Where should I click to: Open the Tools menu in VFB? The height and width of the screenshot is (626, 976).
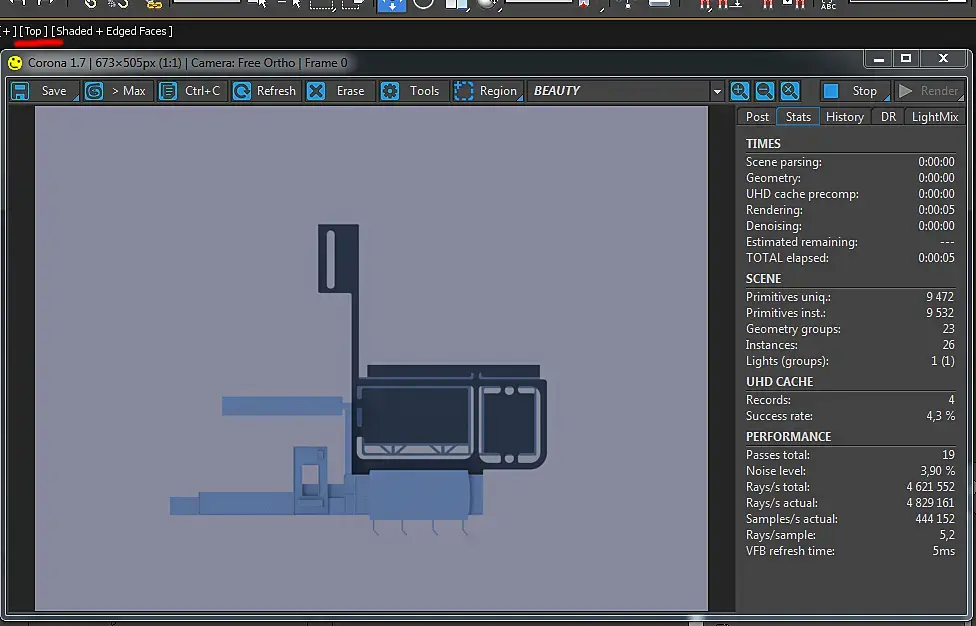412,91
